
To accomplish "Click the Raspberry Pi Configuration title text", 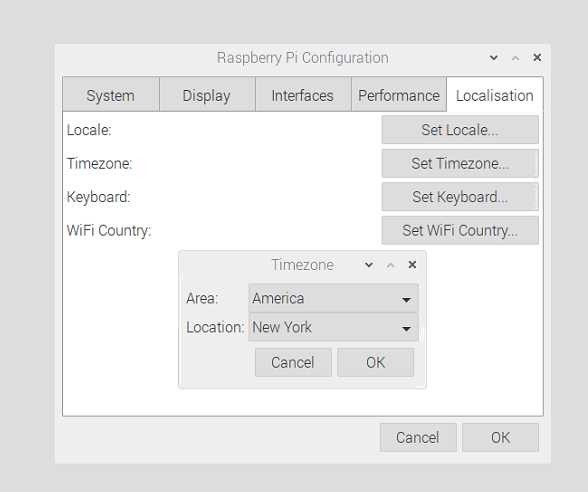I will (303, 58).
